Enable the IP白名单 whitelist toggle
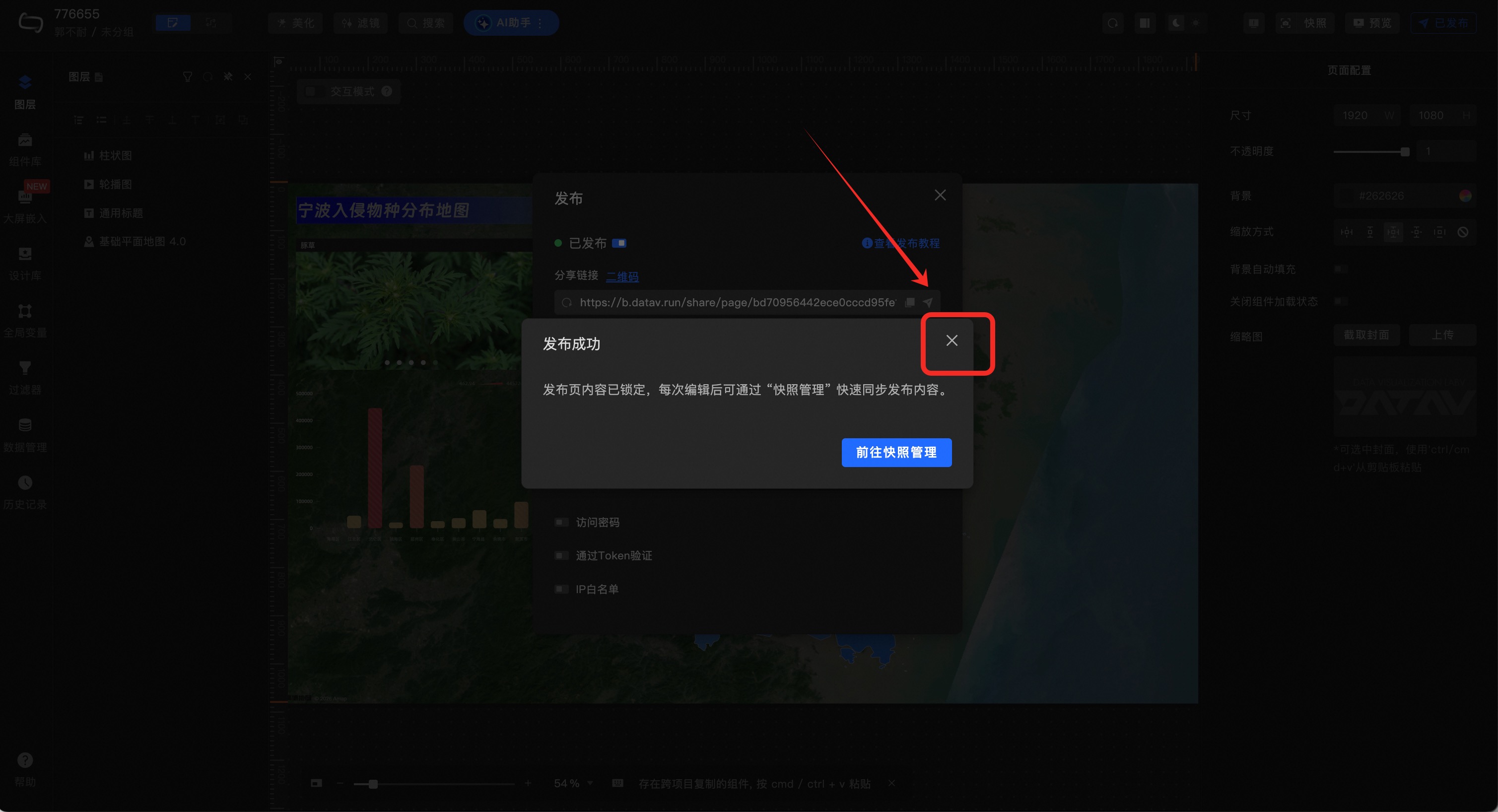Viewport: 1498px width, 812px height. click(561, 589)
